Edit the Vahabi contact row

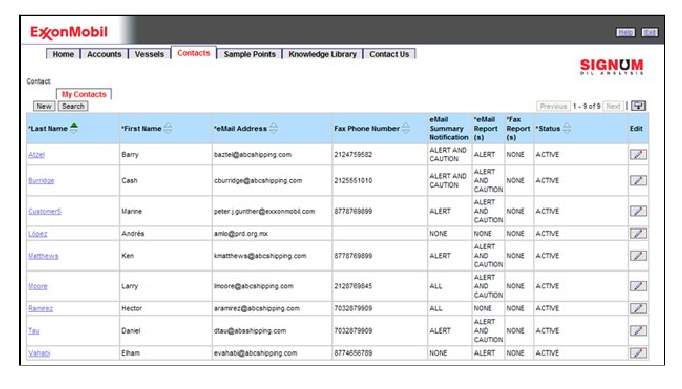638,353
